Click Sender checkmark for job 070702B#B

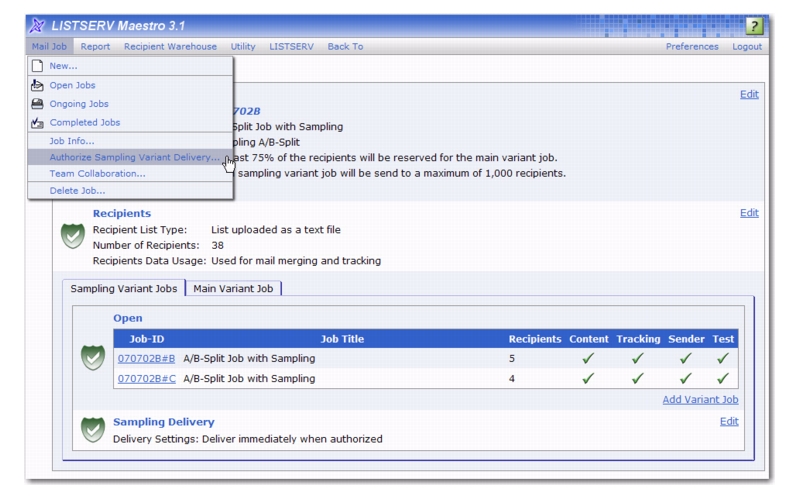[x=685, y=359]
